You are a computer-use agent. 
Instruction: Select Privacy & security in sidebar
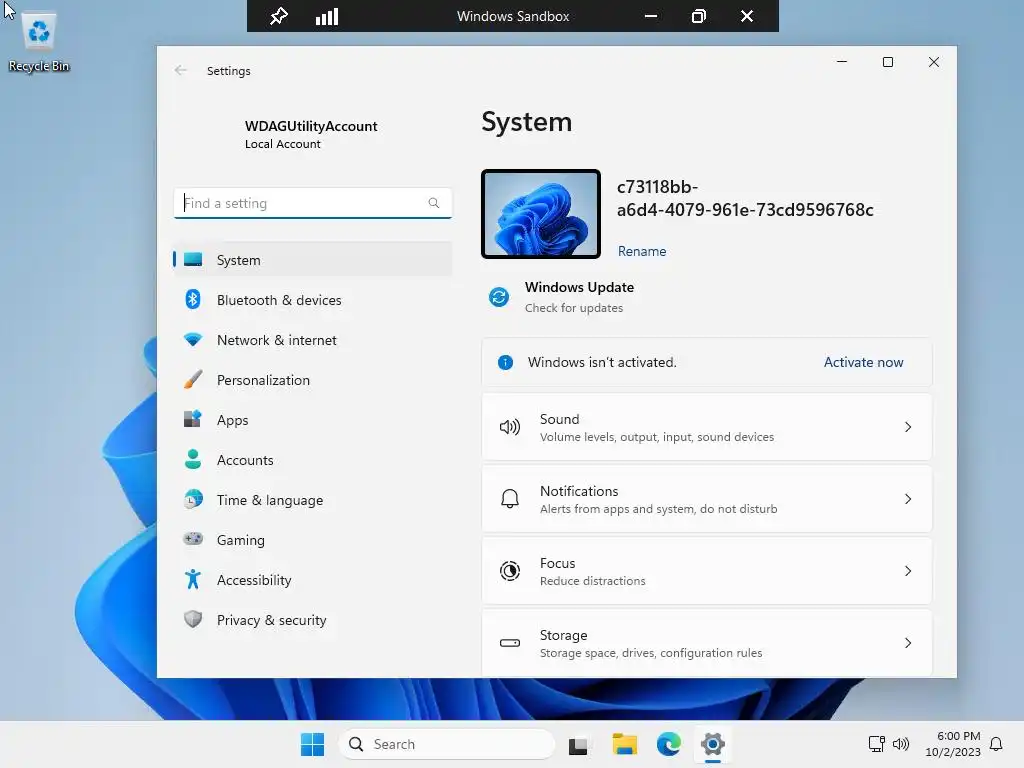313,619
